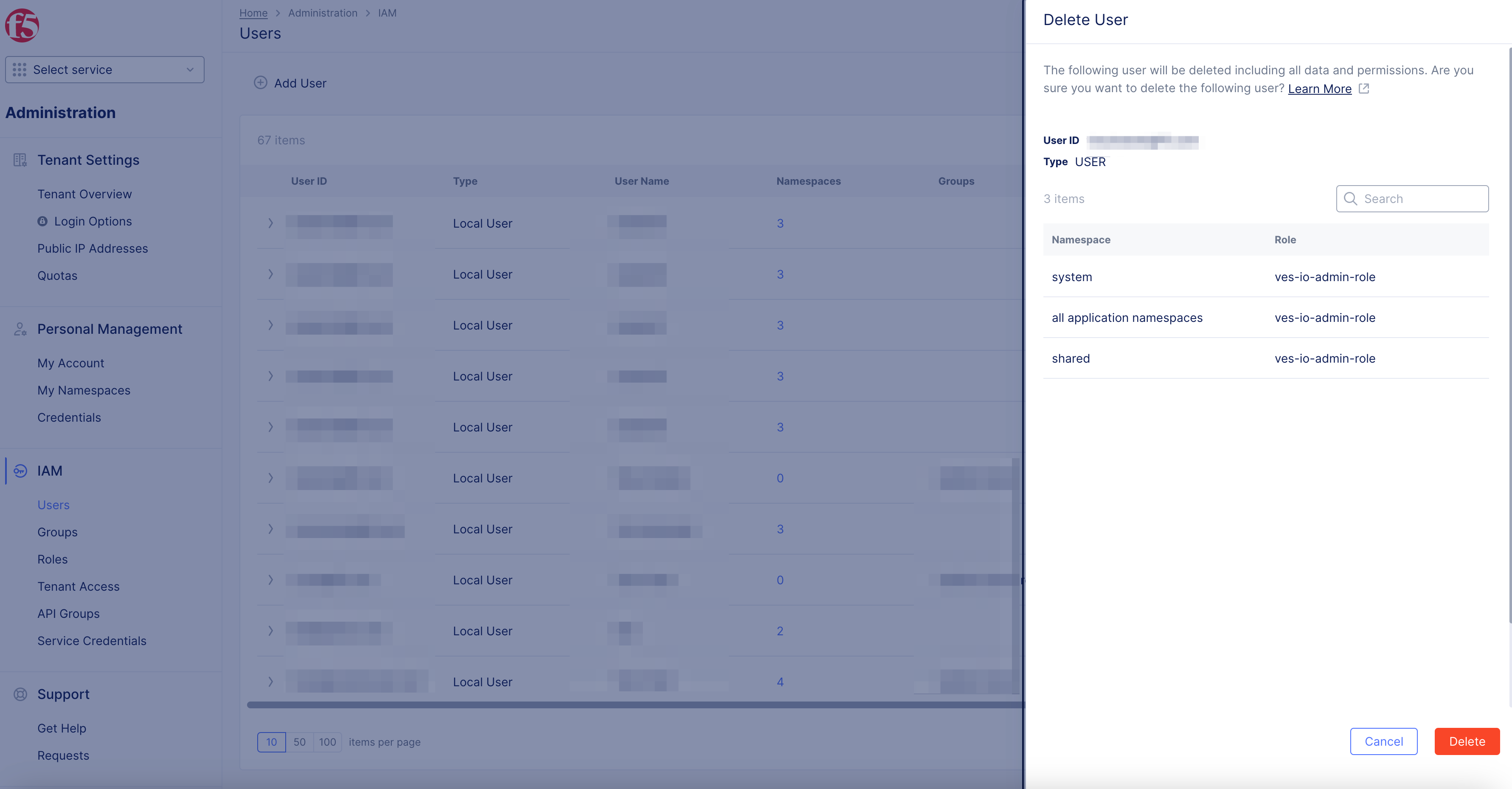1512x789 pixels.
Task: Click the Add User plus icon
Action: tap(261, 83)
